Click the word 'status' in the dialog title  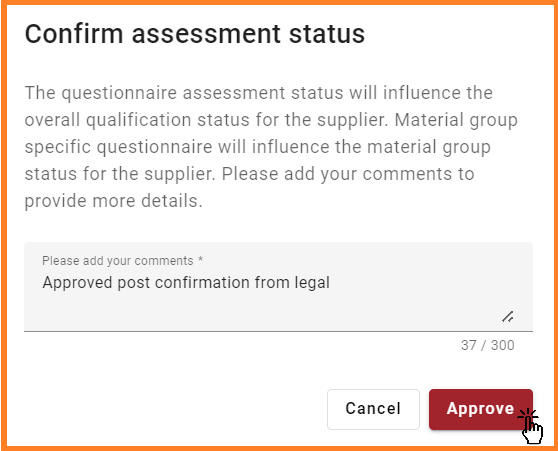[327, 34]
